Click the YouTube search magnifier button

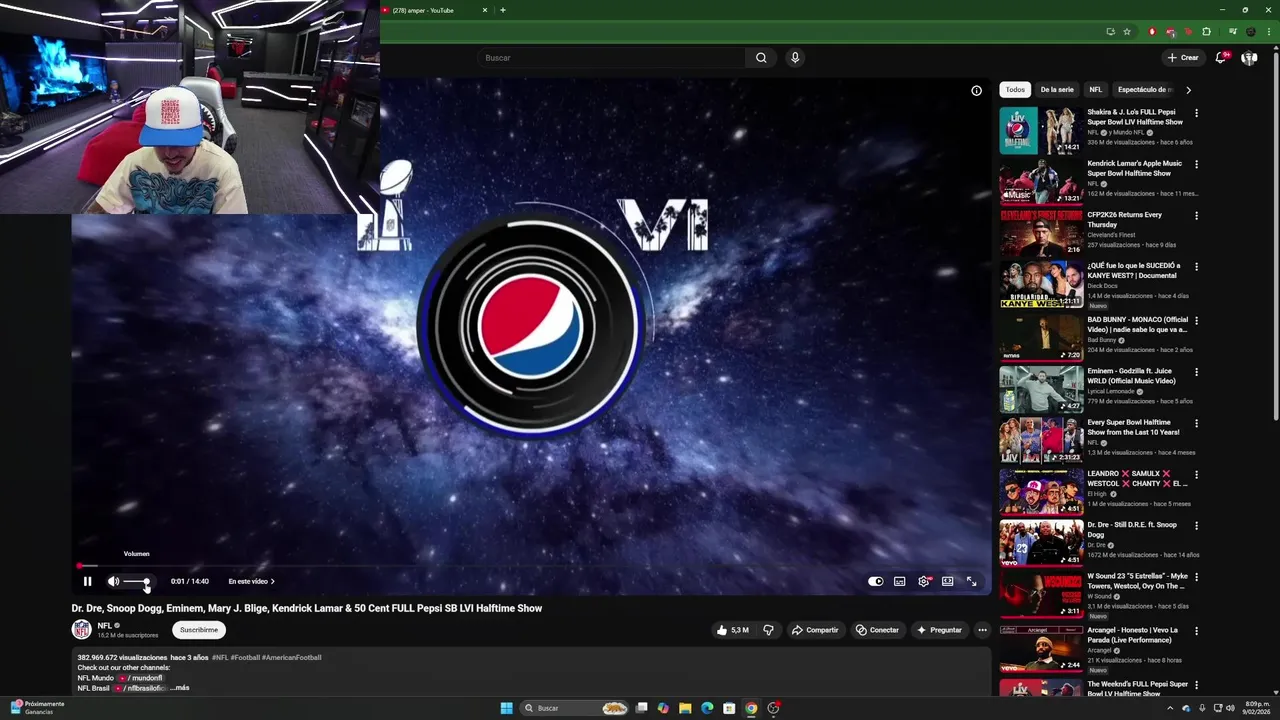tap(761, 58)
